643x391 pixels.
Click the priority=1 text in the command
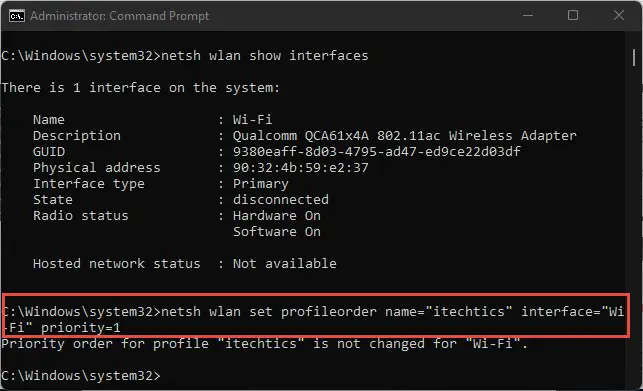point(80,327)
